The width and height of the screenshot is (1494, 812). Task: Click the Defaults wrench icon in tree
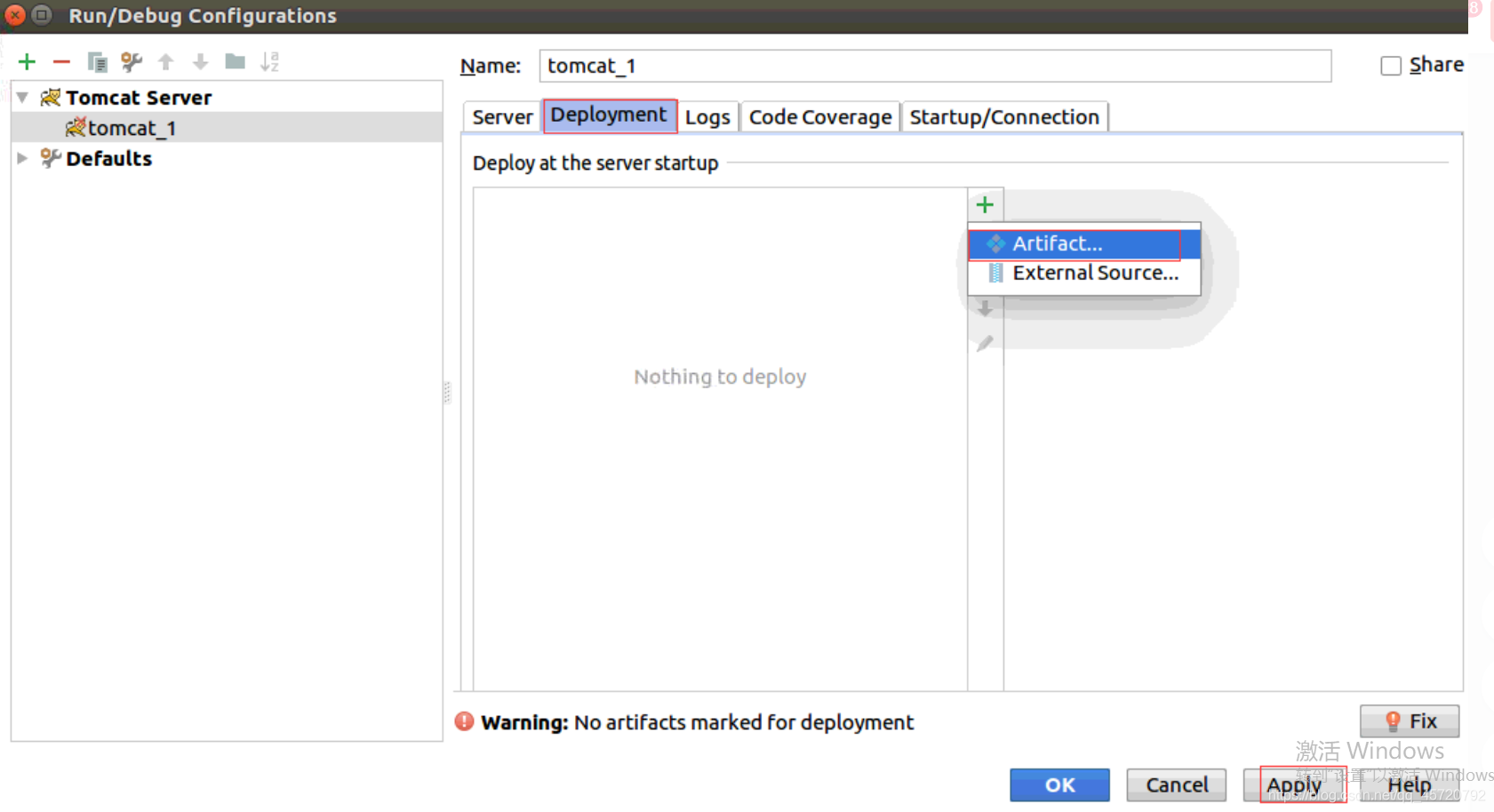click(51, 158)
